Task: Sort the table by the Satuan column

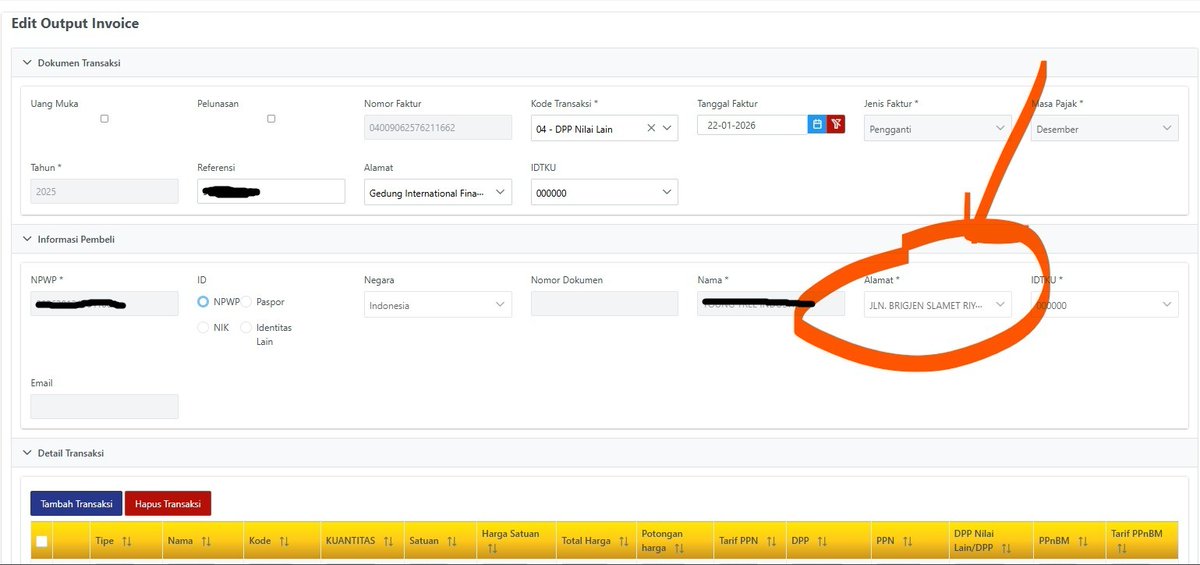Action: [x=452, y=541]
